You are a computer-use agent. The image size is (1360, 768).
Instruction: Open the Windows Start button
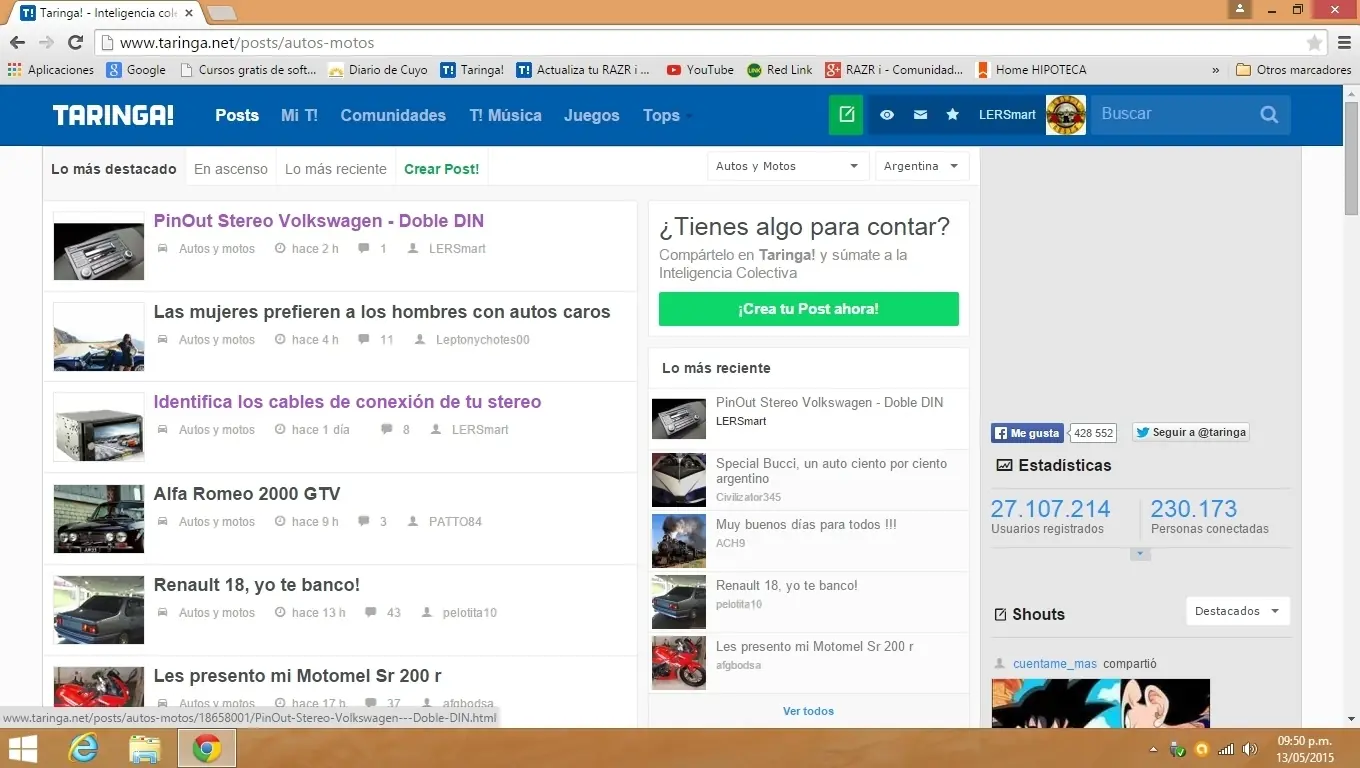(22, 748)
